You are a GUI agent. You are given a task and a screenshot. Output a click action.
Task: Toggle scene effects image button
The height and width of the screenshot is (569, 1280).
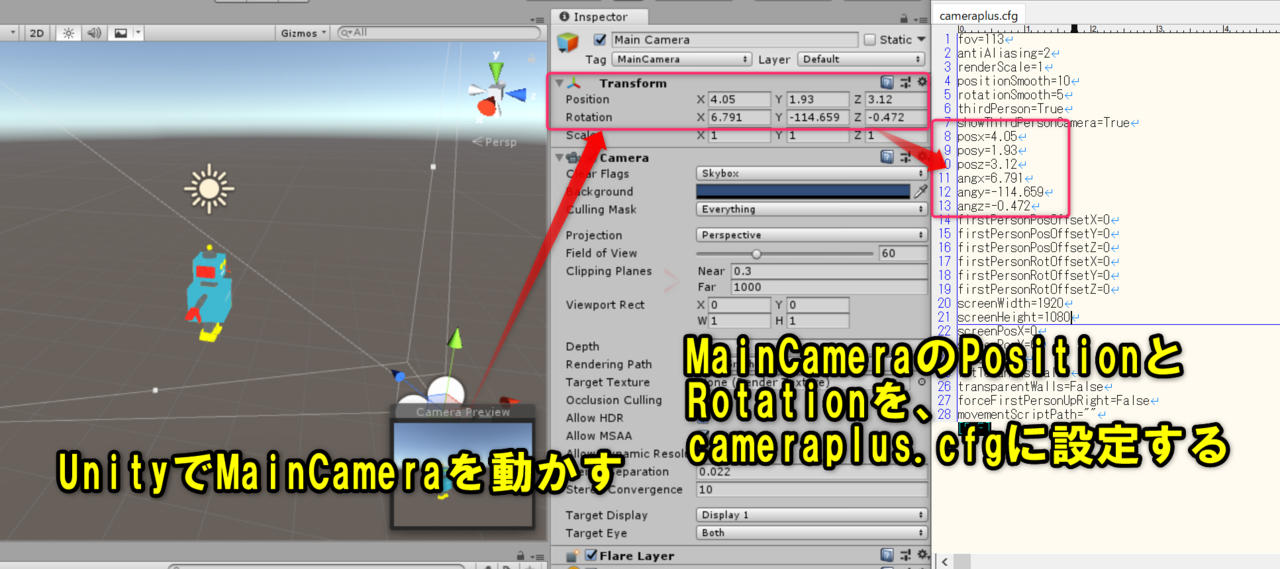point(120,33)
